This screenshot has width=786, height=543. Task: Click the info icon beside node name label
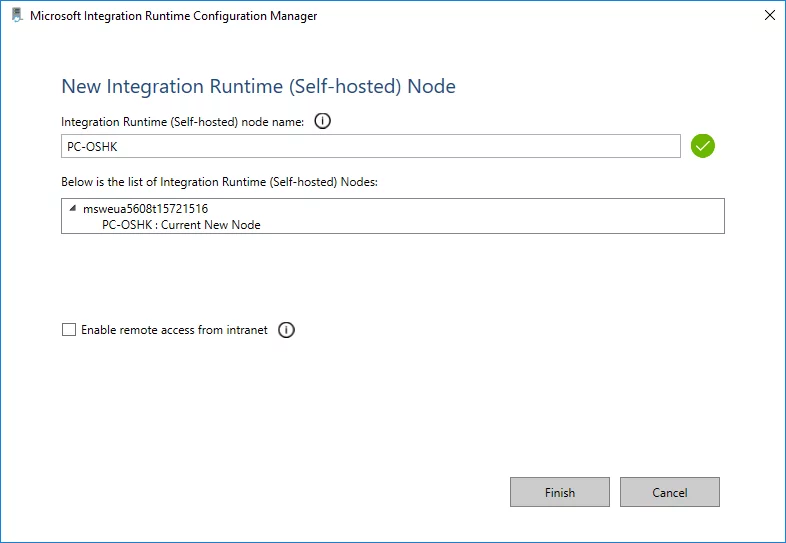(322, 121)
